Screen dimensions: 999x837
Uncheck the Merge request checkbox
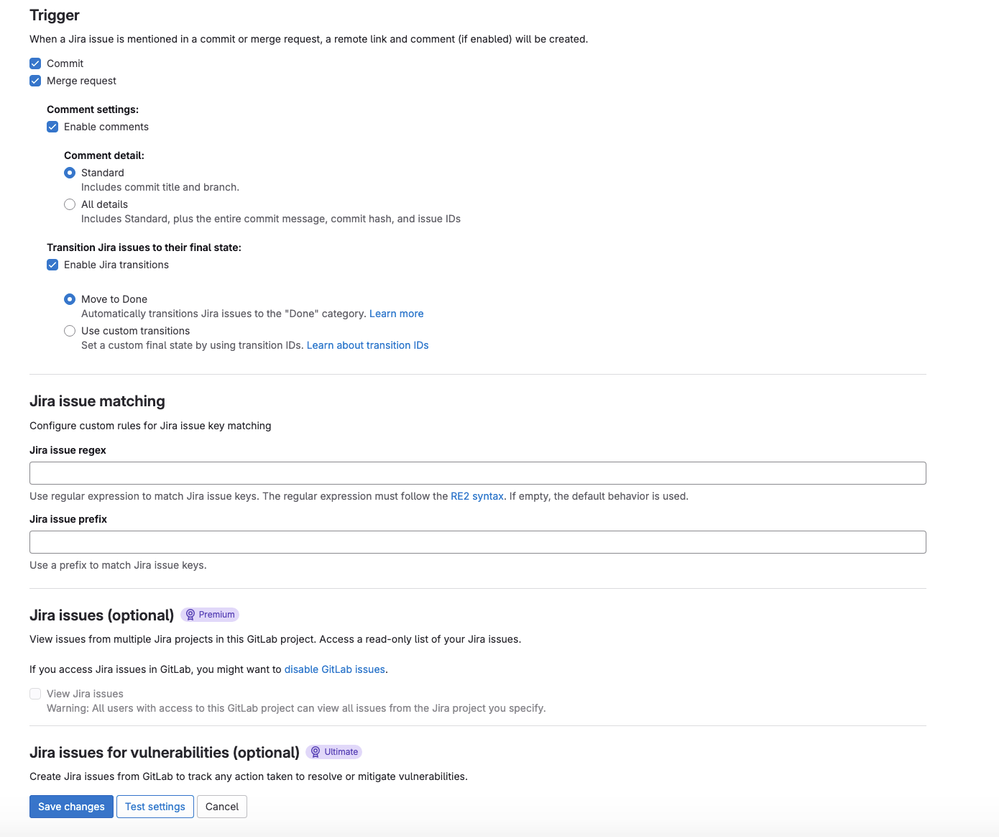point(35,81)
